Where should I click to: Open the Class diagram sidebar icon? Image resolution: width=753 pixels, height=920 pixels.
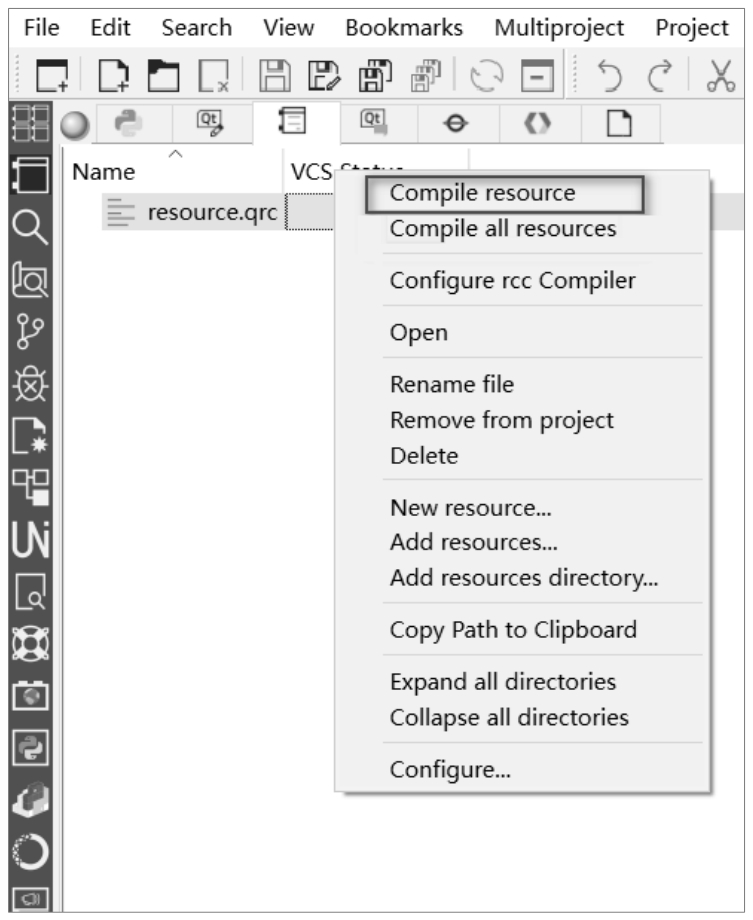(x=31, y=488)
